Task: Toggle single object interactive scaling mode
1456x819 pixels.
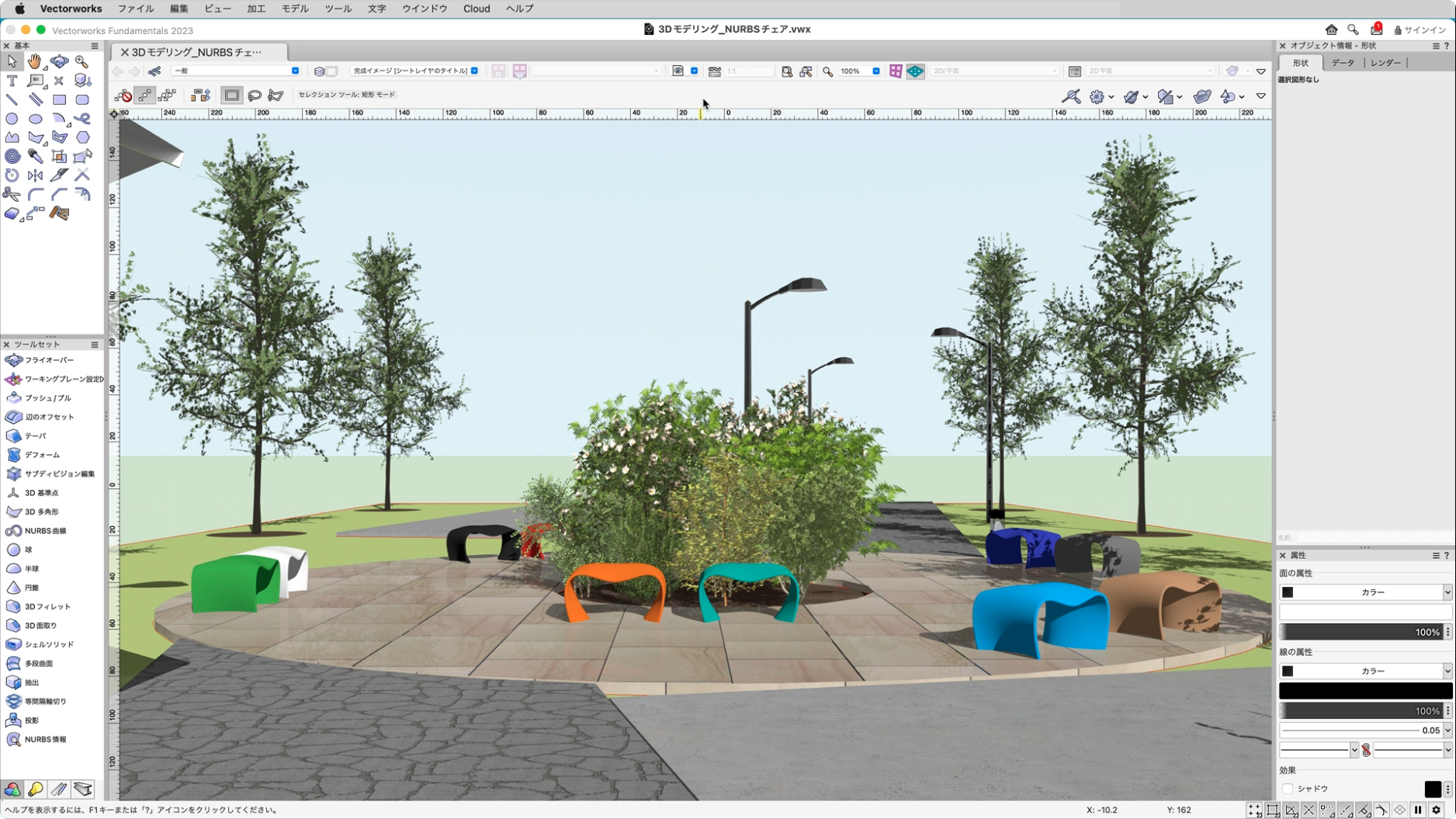Action: [x=145, y=95]
